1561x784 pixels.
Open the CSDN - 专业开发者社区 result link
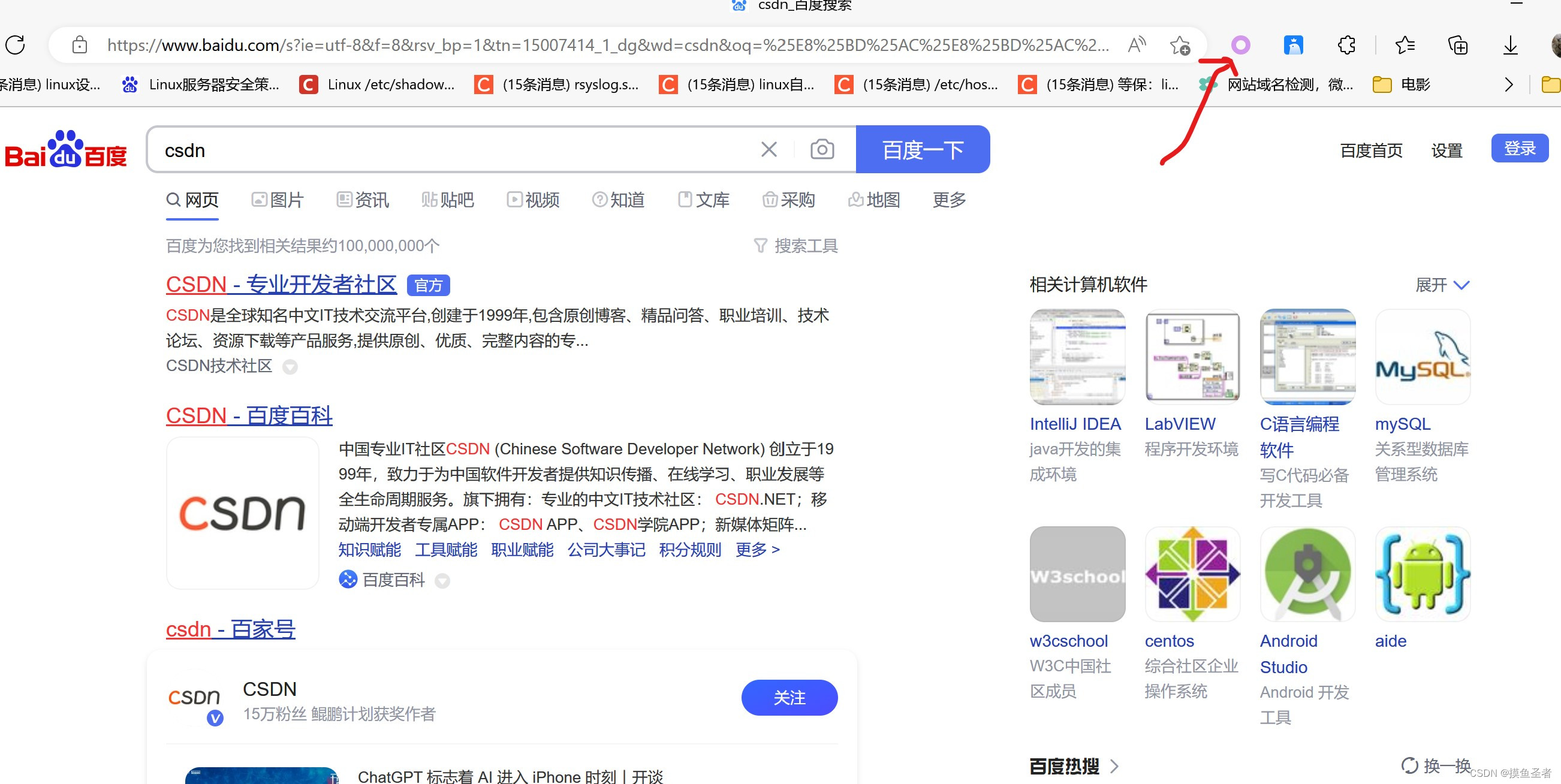click(x=281, y=284)
